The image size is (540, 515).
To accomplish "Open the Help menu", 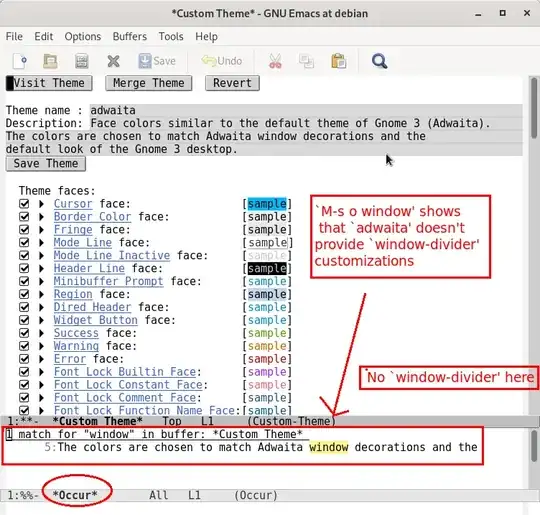I will (x=206, y=37).
